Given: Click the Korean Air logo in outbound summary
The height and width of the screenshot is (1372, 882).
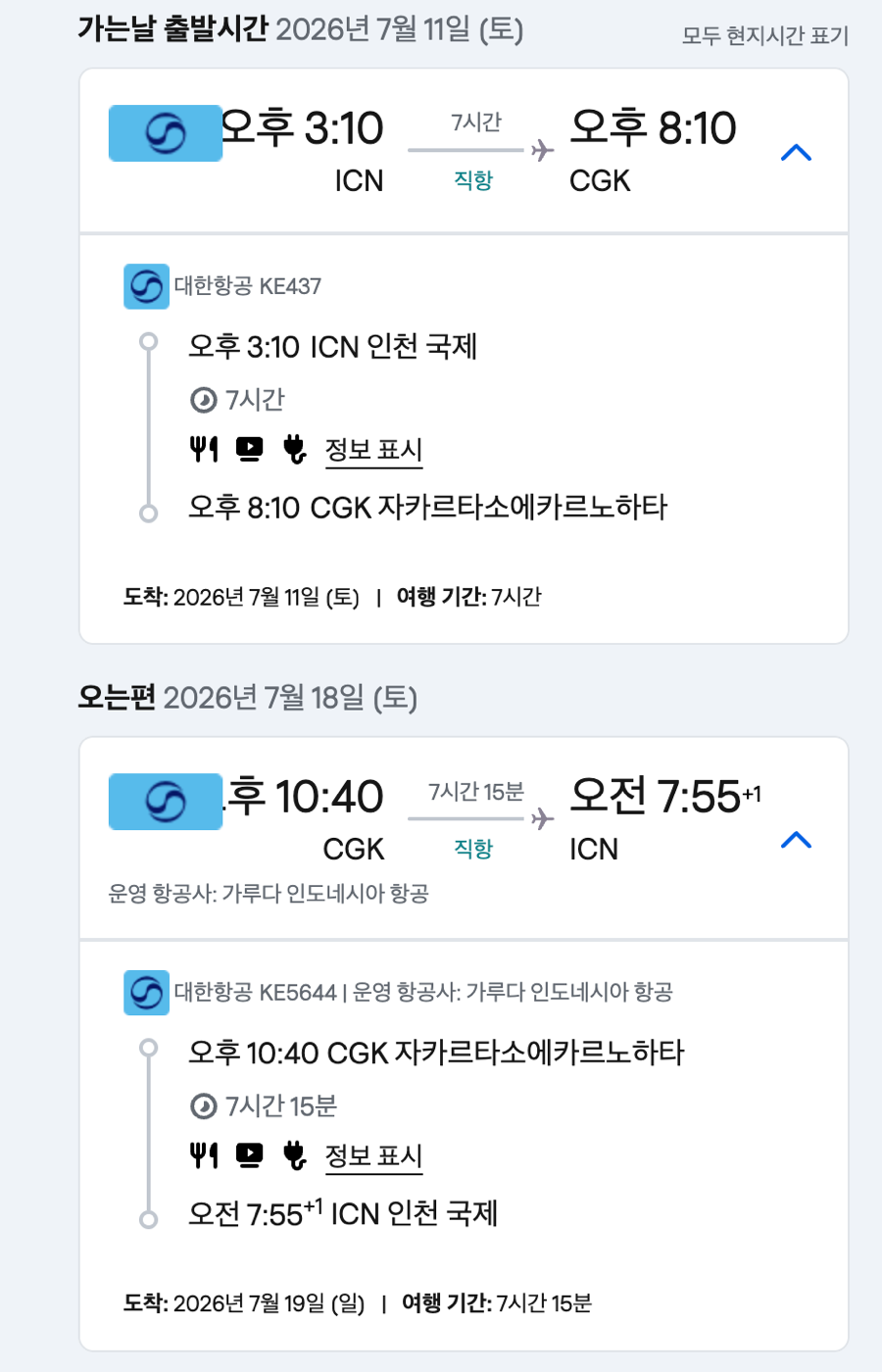Looking at the screenshot, I should tap(165, 133).
